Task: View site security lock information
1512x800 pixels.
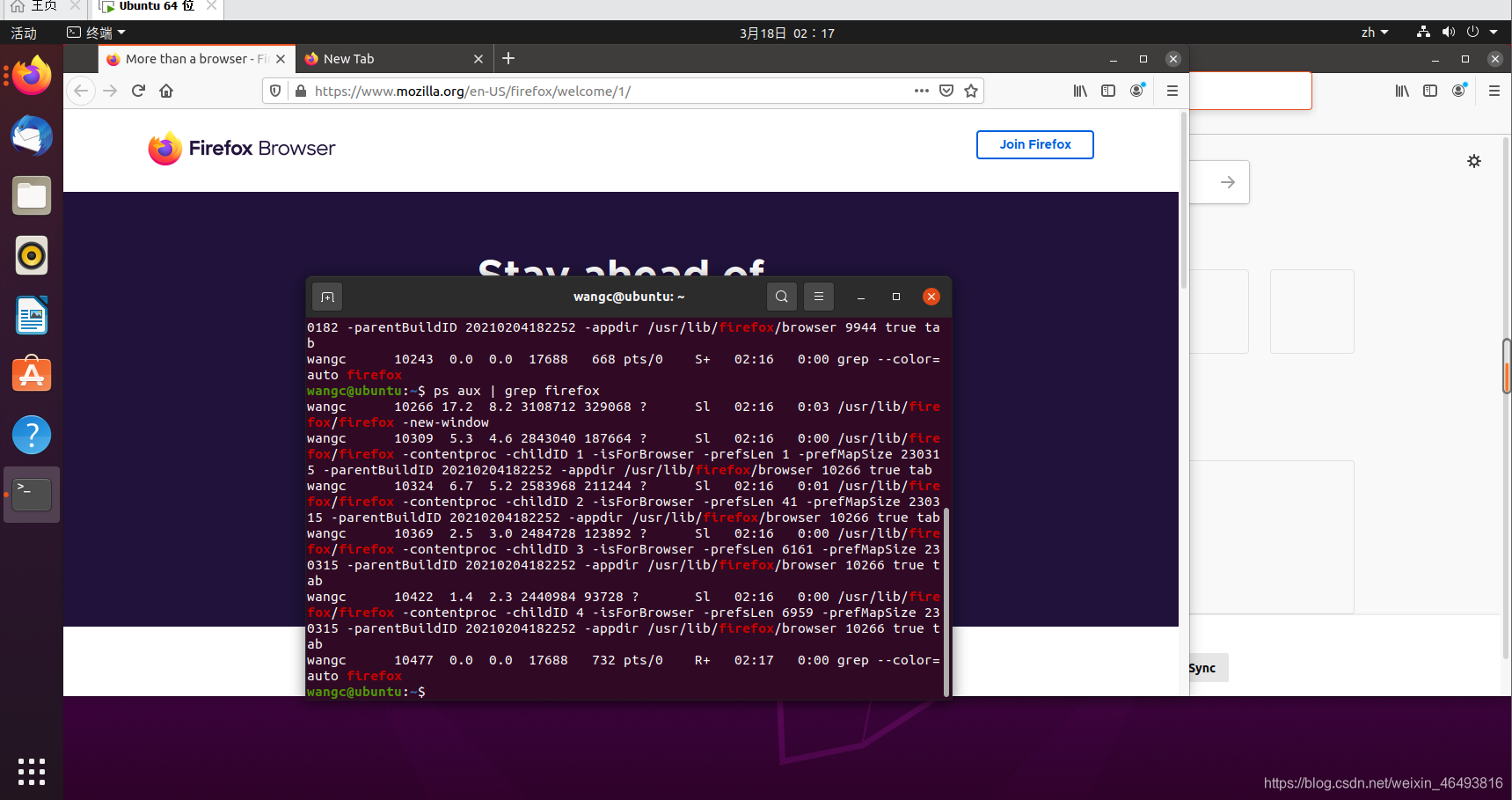Action: pos(301,91)
